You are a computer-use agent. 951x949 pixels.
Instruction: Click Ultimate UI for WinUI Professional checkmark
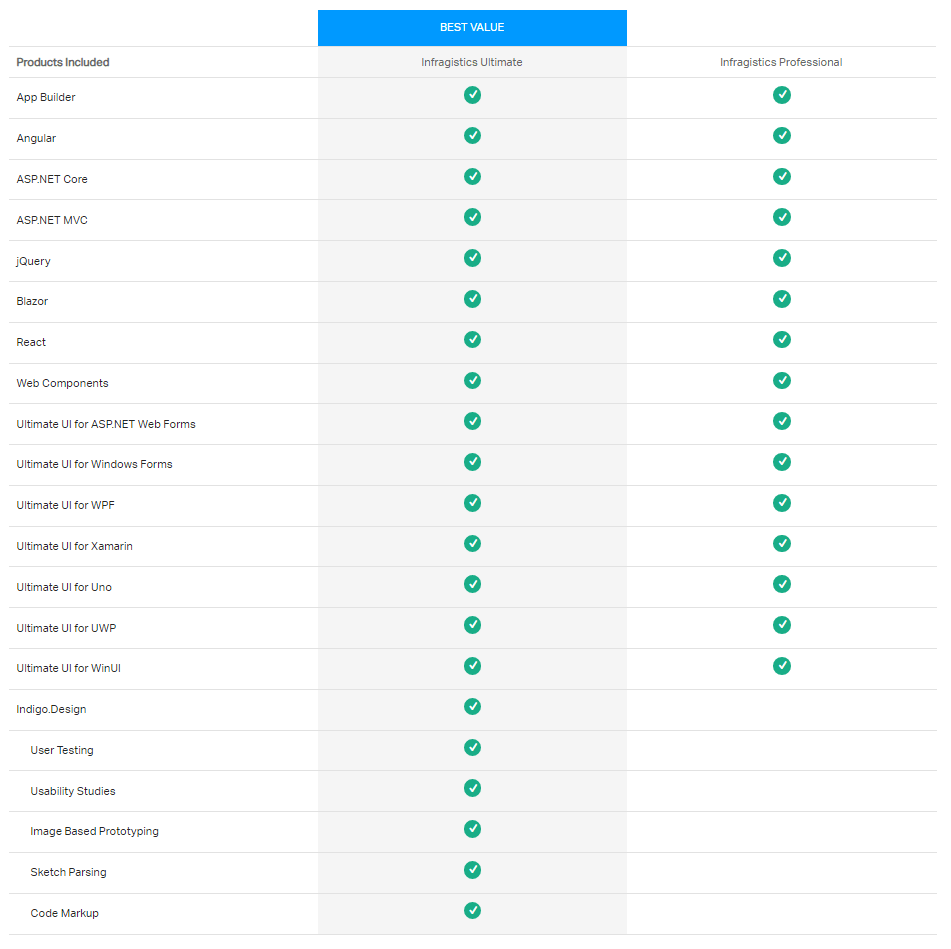click(782, 666)
